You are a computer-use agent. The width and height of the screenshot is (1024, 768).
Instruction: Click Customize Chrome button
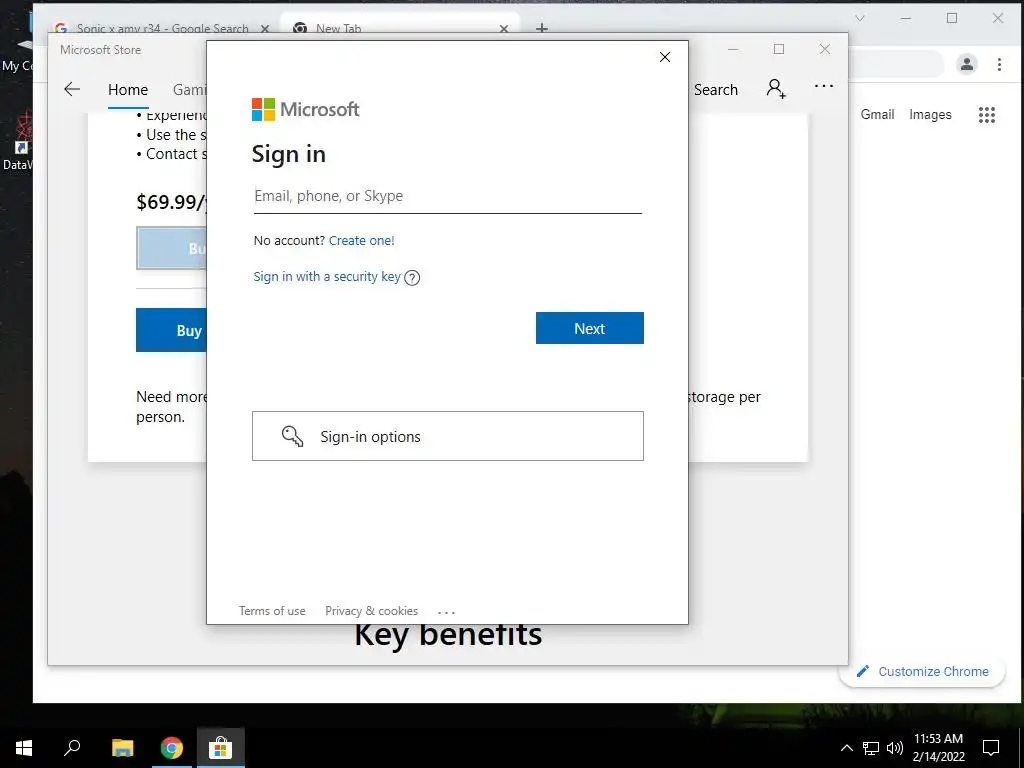(x=922, y=671)
